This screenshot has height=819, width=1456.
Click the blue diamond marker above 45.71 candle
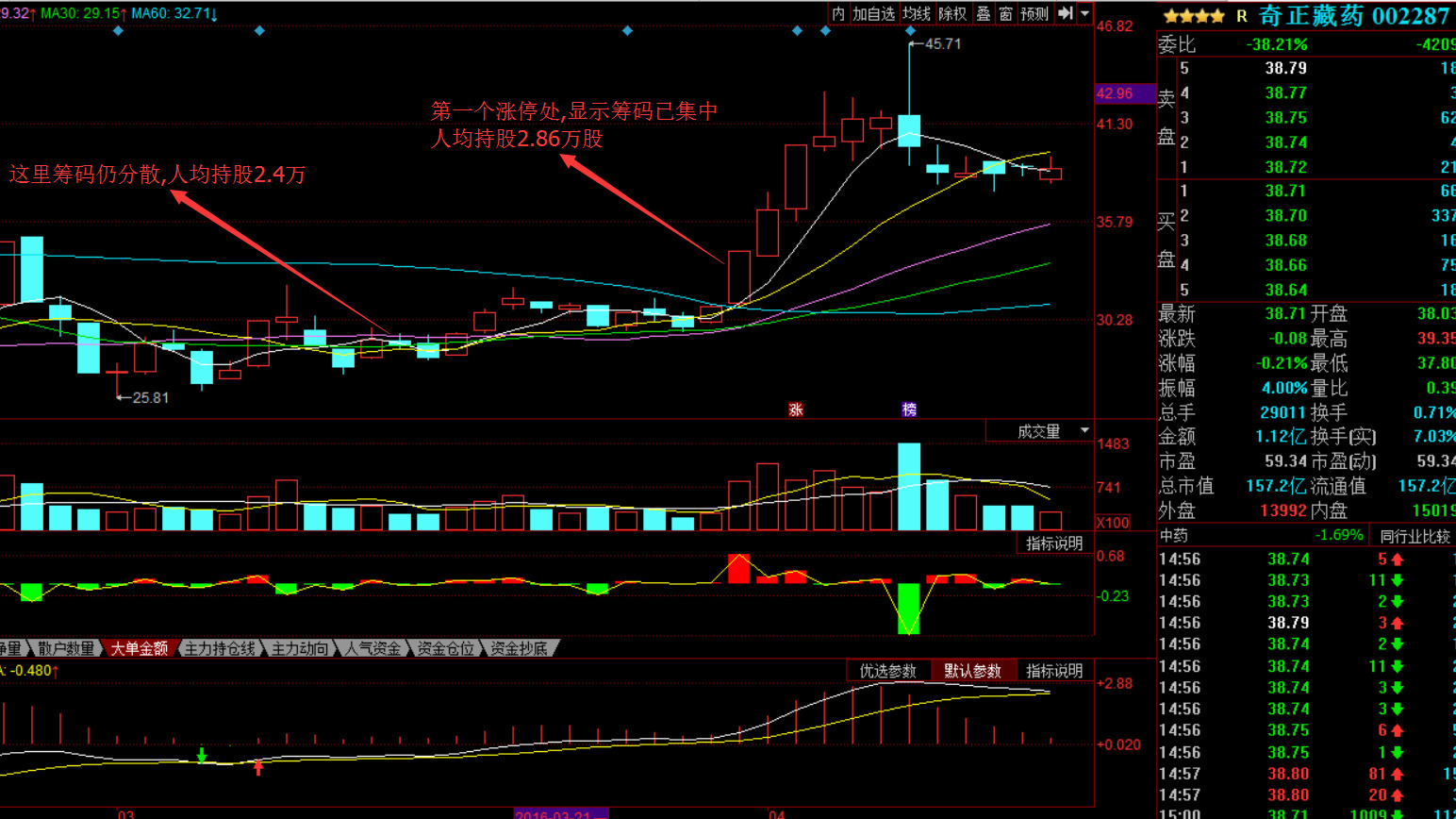pyautogui.click(x=910, y=31)
